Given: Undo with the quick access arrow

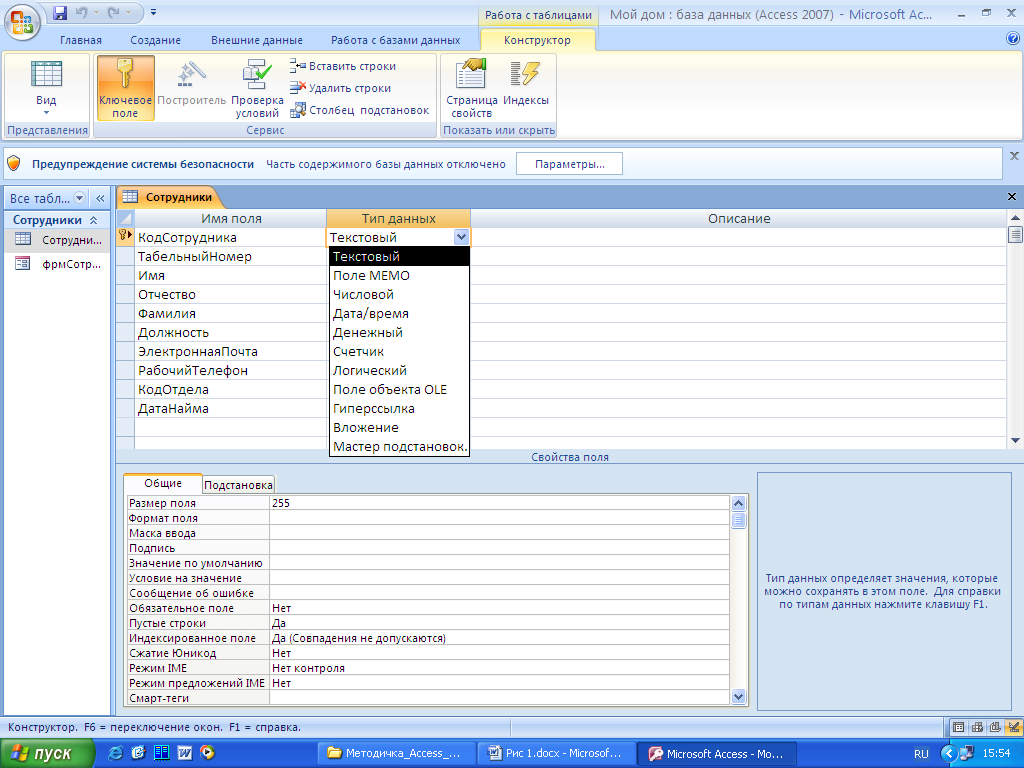Looking at the screenshot, I should (x=82, y=12).
